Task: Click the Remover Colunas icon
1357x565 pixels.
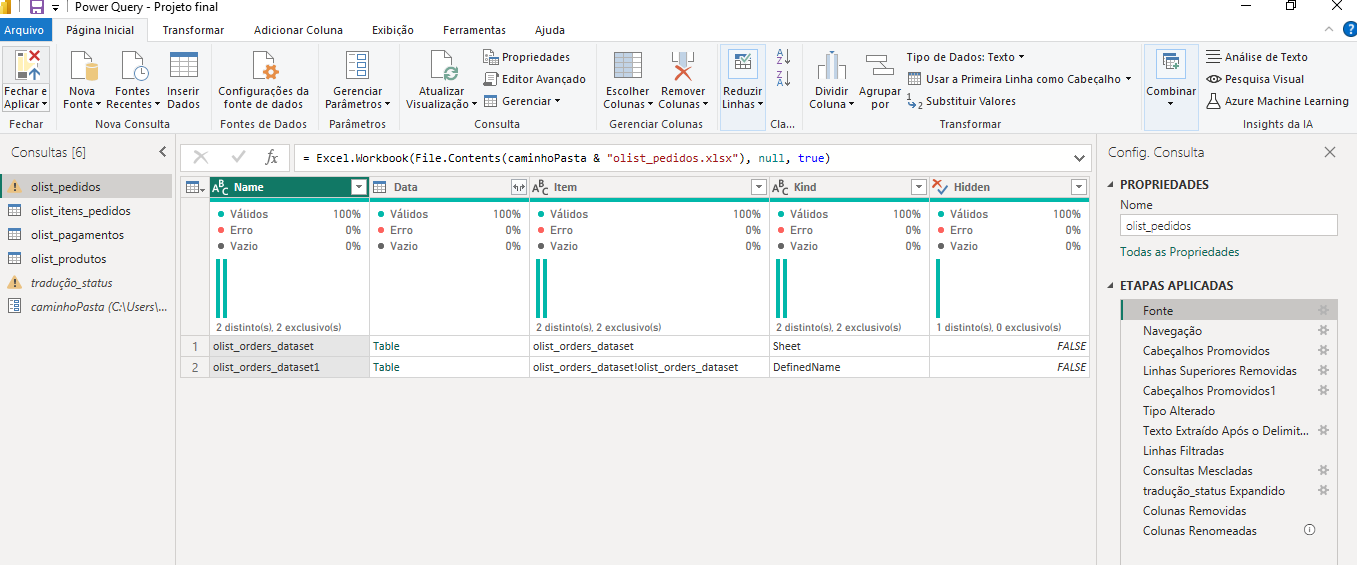Action: click(x=682, y=66)
